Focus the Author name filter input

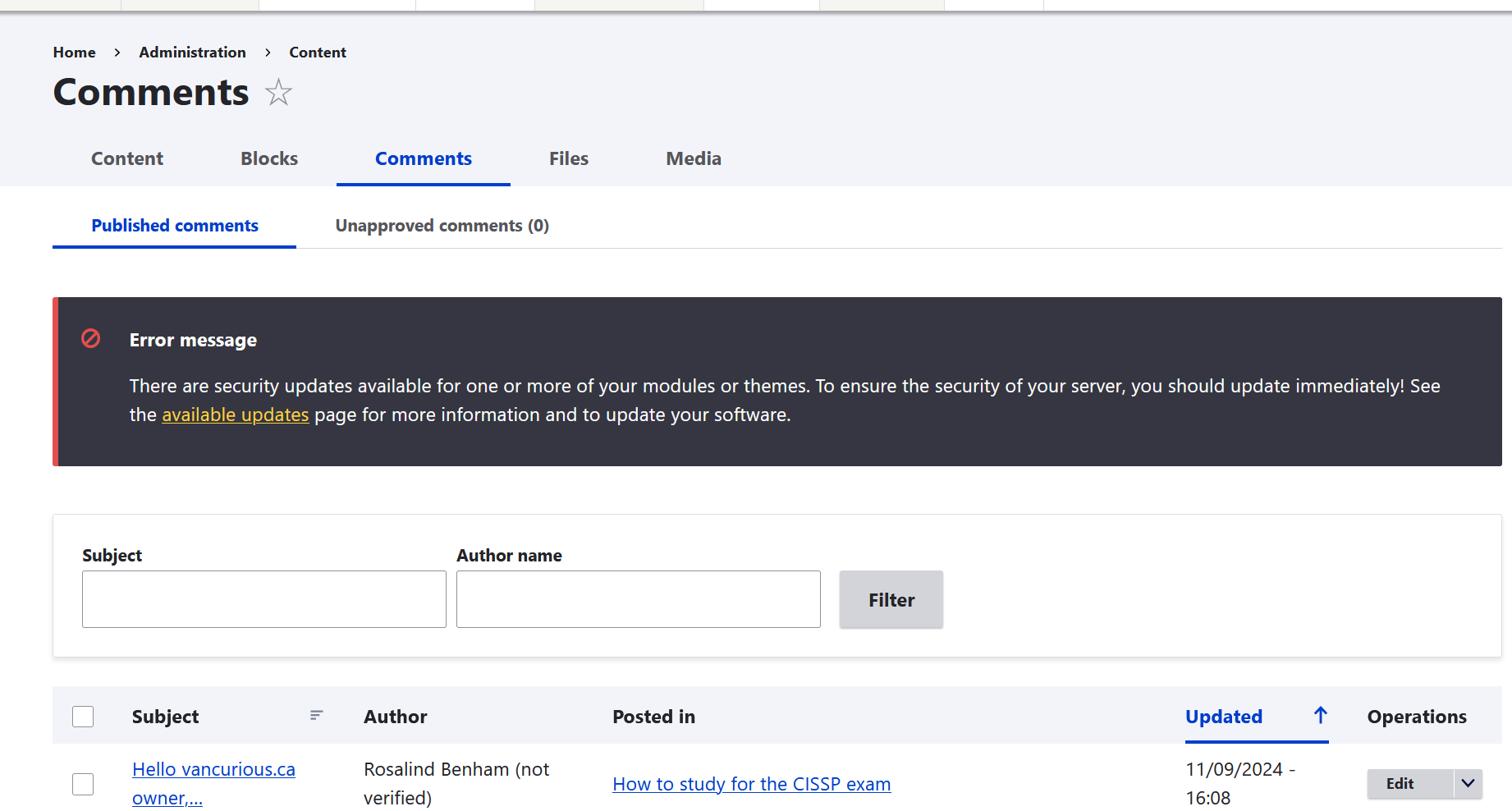(639, 599)
